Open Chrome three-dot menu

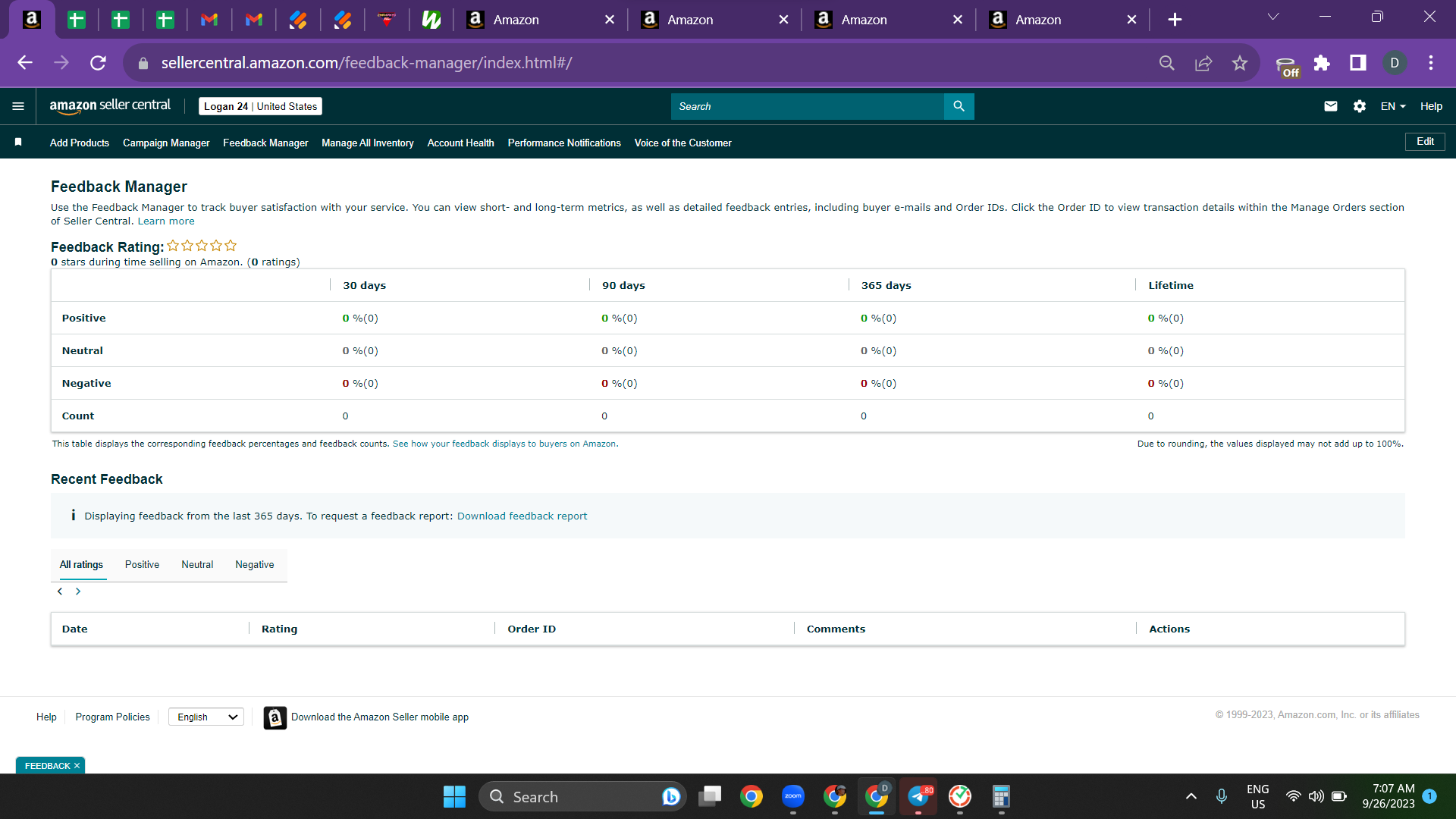coord(1430,63)
